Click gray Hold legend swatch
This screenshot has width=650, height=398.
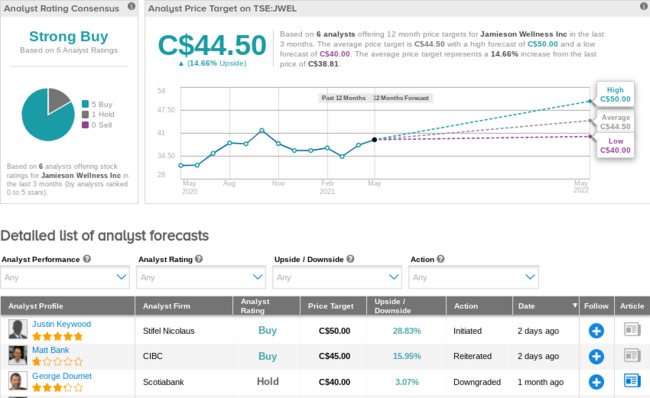85,114
